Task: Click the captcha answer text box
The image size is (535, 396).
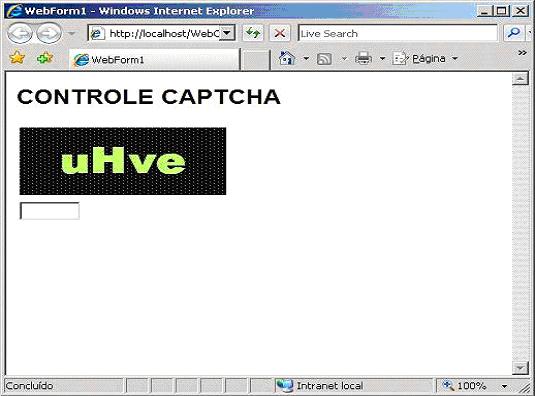Action: (x=50, y=211)
